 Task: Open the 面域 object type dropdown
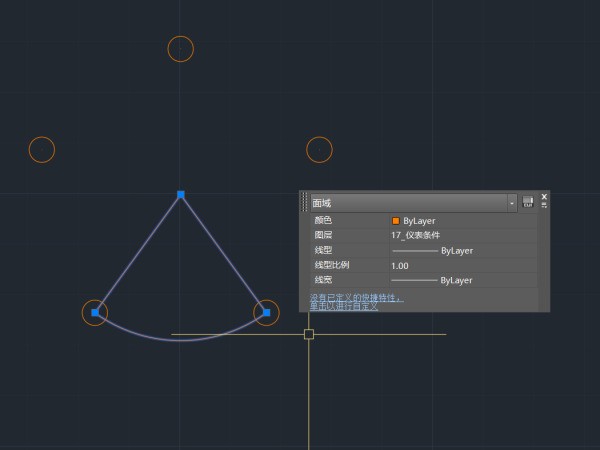coord(512,202)
